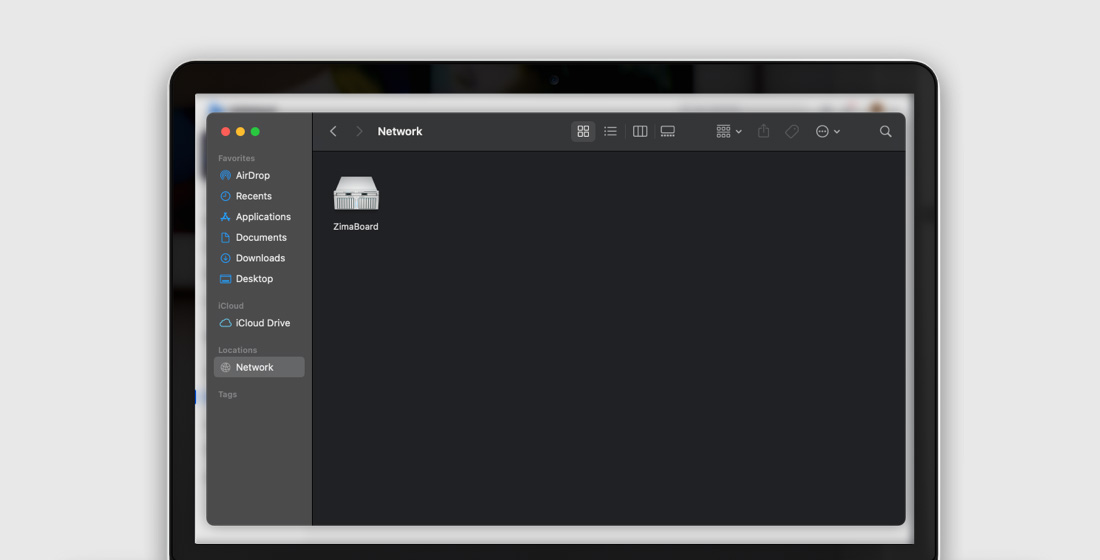The height and width of the screenshot is (560, 1100).
Task: Open iCloud Drive in the sidebar
Action: point(259,323)
